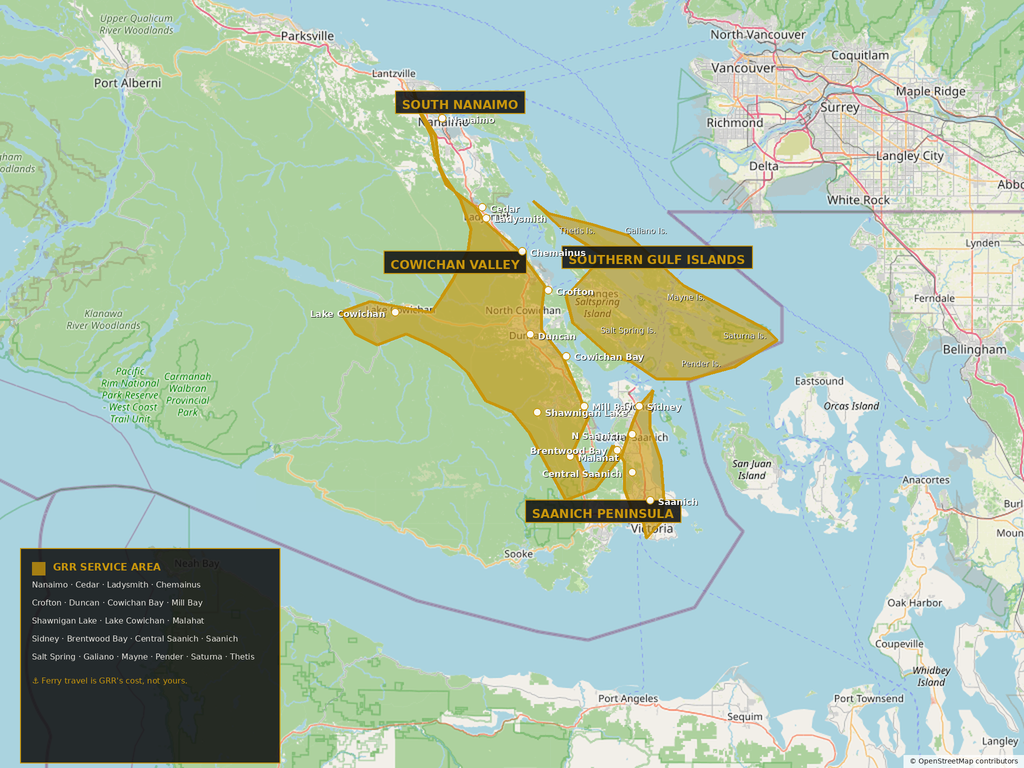Viewport: 1024px width, 768px height.
Task: Click the Sooke town label
Action: pos(519,554)
